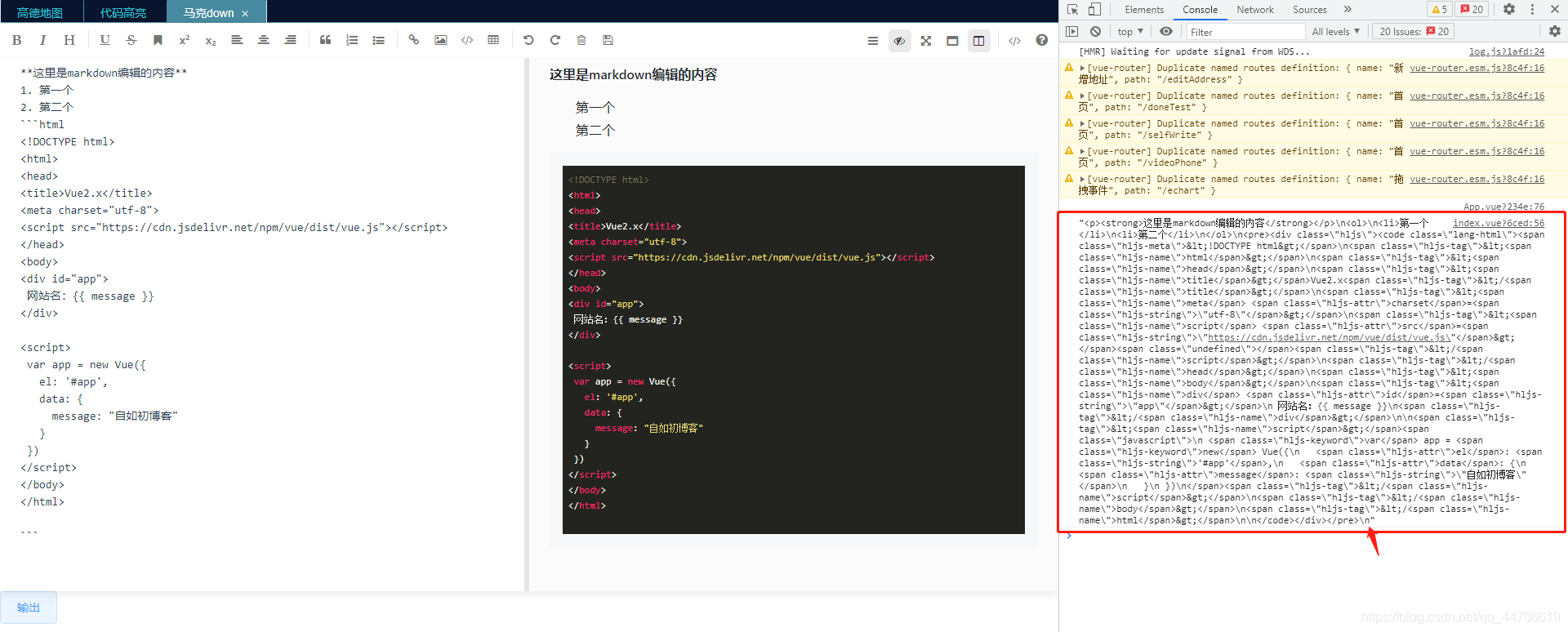Toggle the split two-column view
This screenshot has height=632, width=1568.
(978, 41)
